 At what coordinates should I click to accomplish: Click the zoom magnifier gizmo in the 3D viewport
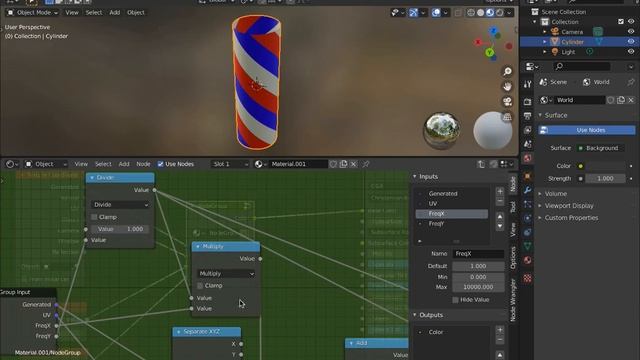point(507,71)
